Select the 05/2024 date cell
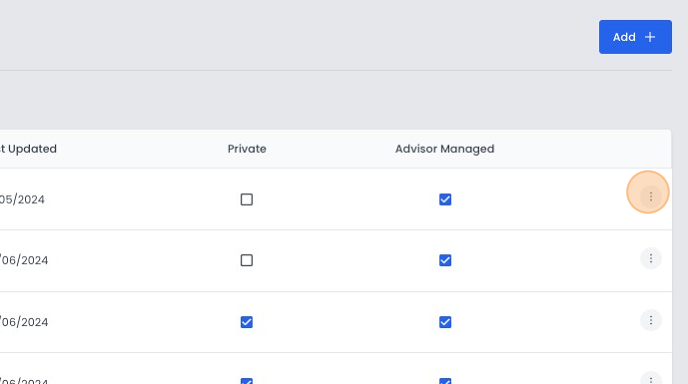The height and width of the screenshot is (384, 688). [x=22, y=200]
